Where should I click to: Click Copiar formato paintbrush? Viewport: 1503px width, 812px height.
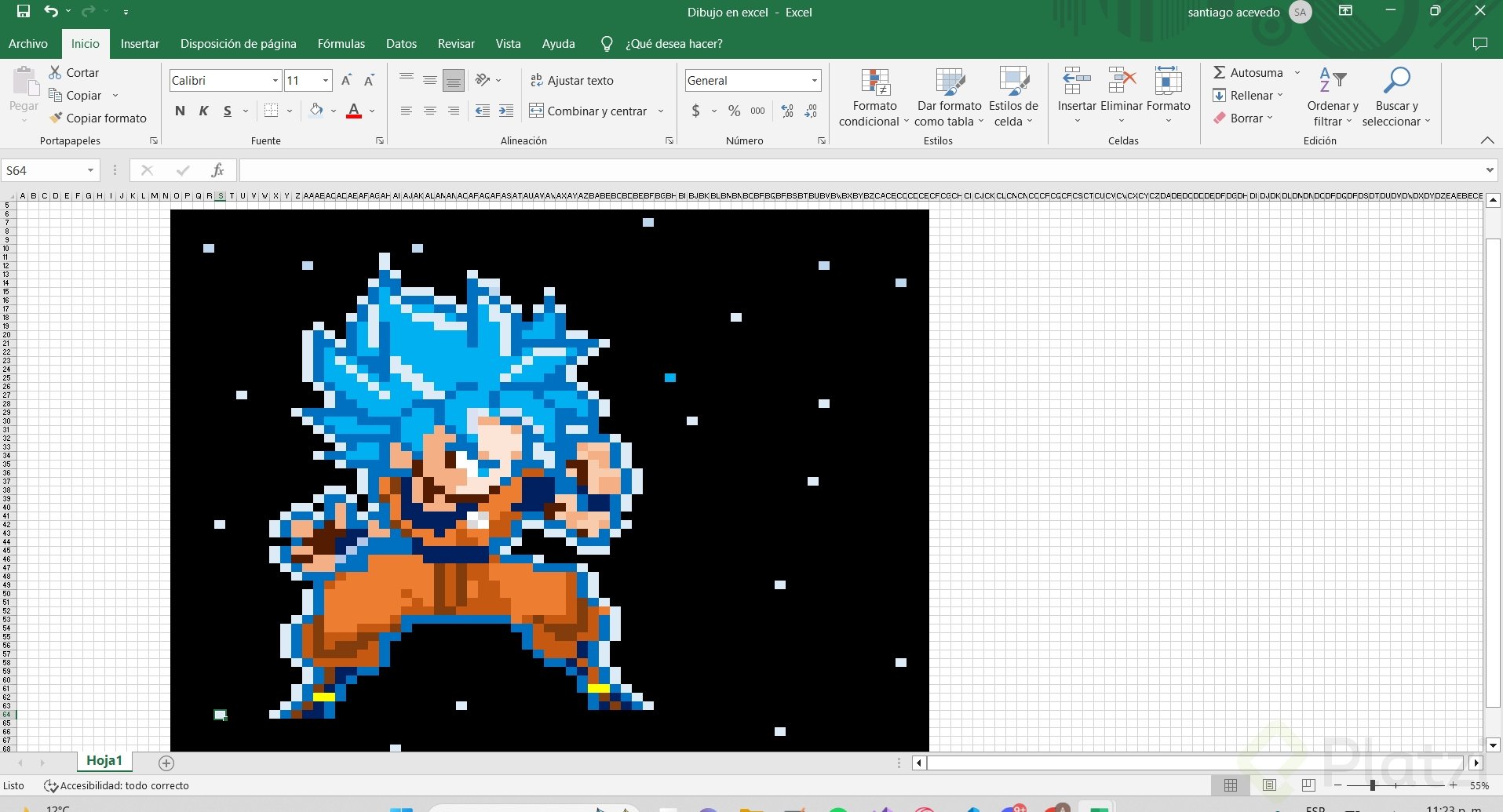98,118
